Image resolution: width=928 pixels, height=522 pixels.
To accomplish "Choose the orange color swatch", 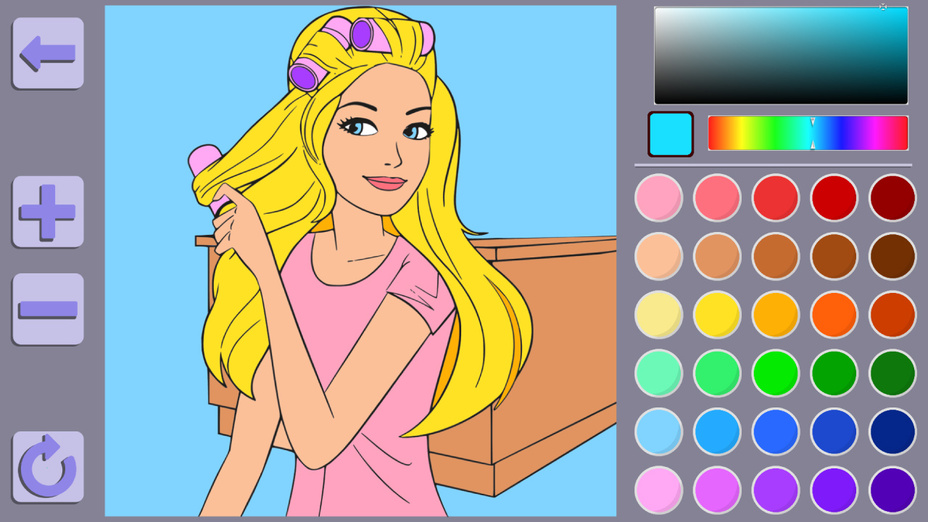I will (834, 315).
